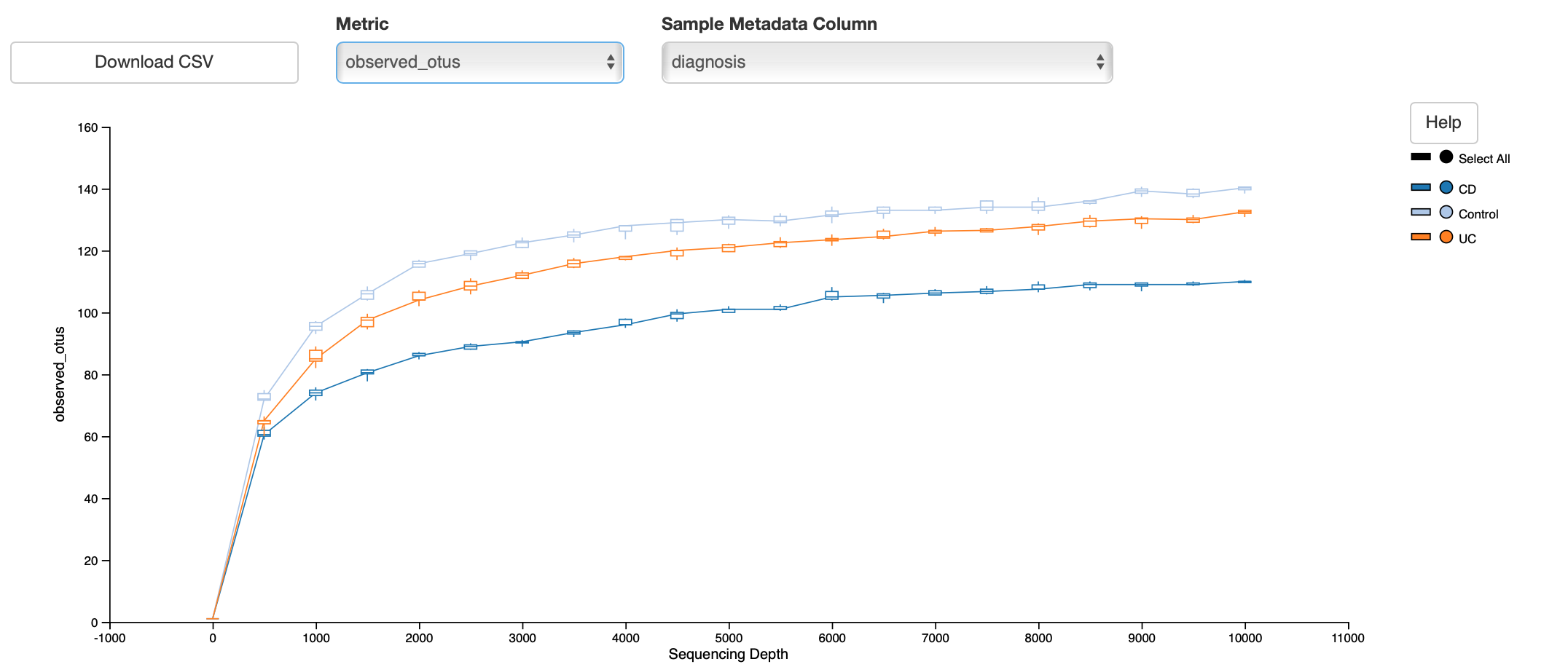Click the Download CSV button
The height and width of the screenshot is (667, 1568).
154,63
